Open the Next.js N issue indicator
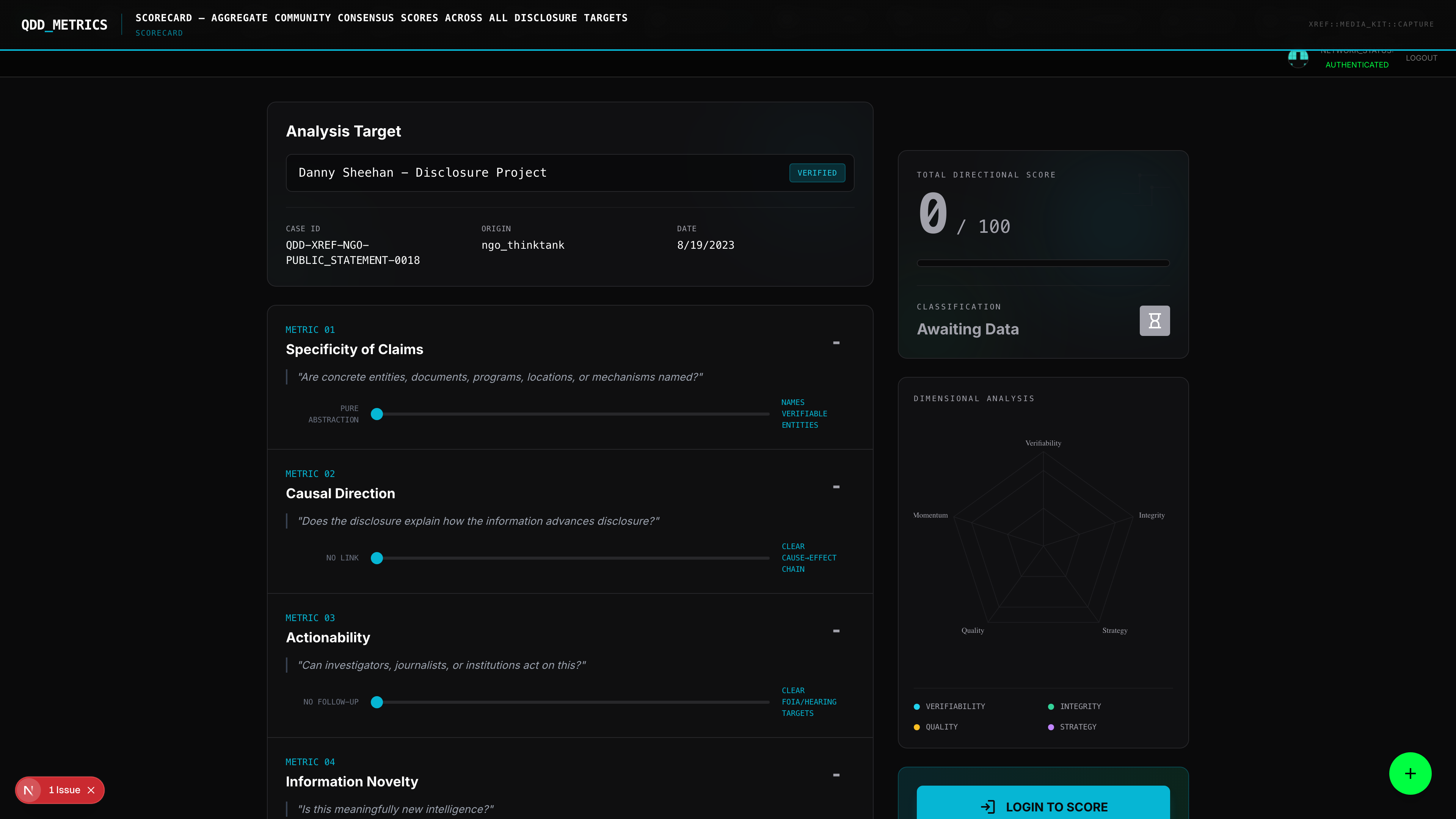The image size is (1456, 819). point(29,790)
